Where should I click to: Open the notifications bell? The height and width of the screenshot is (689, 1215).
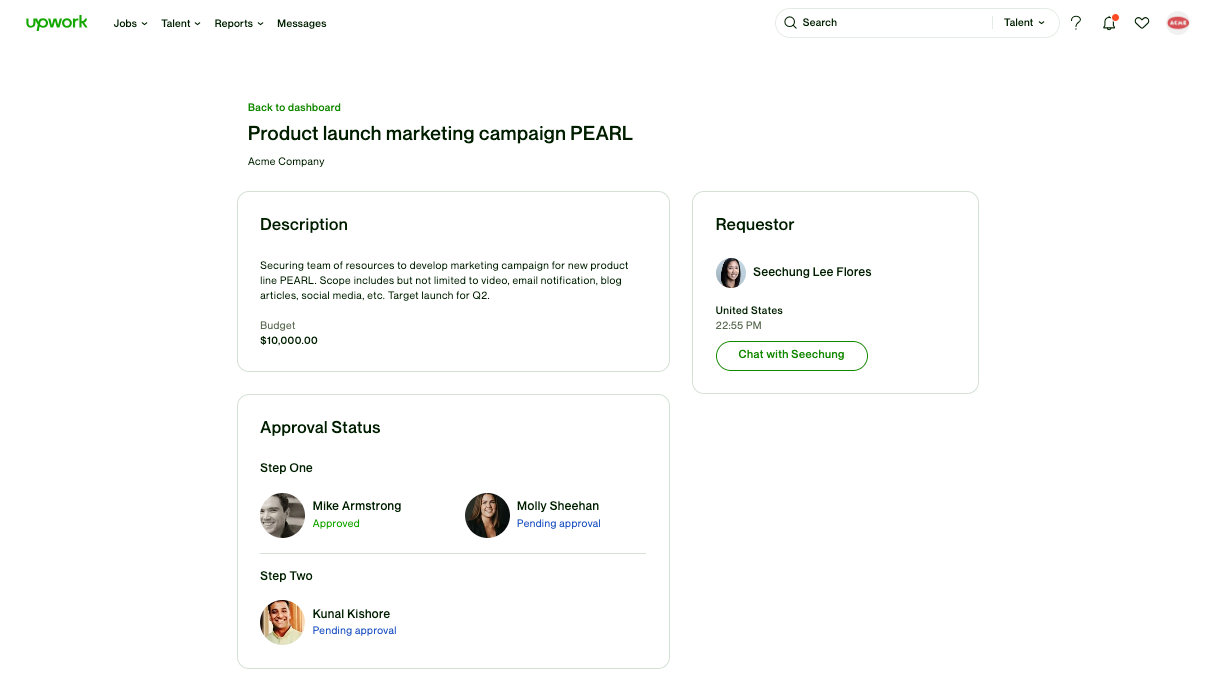(1109, 23)
